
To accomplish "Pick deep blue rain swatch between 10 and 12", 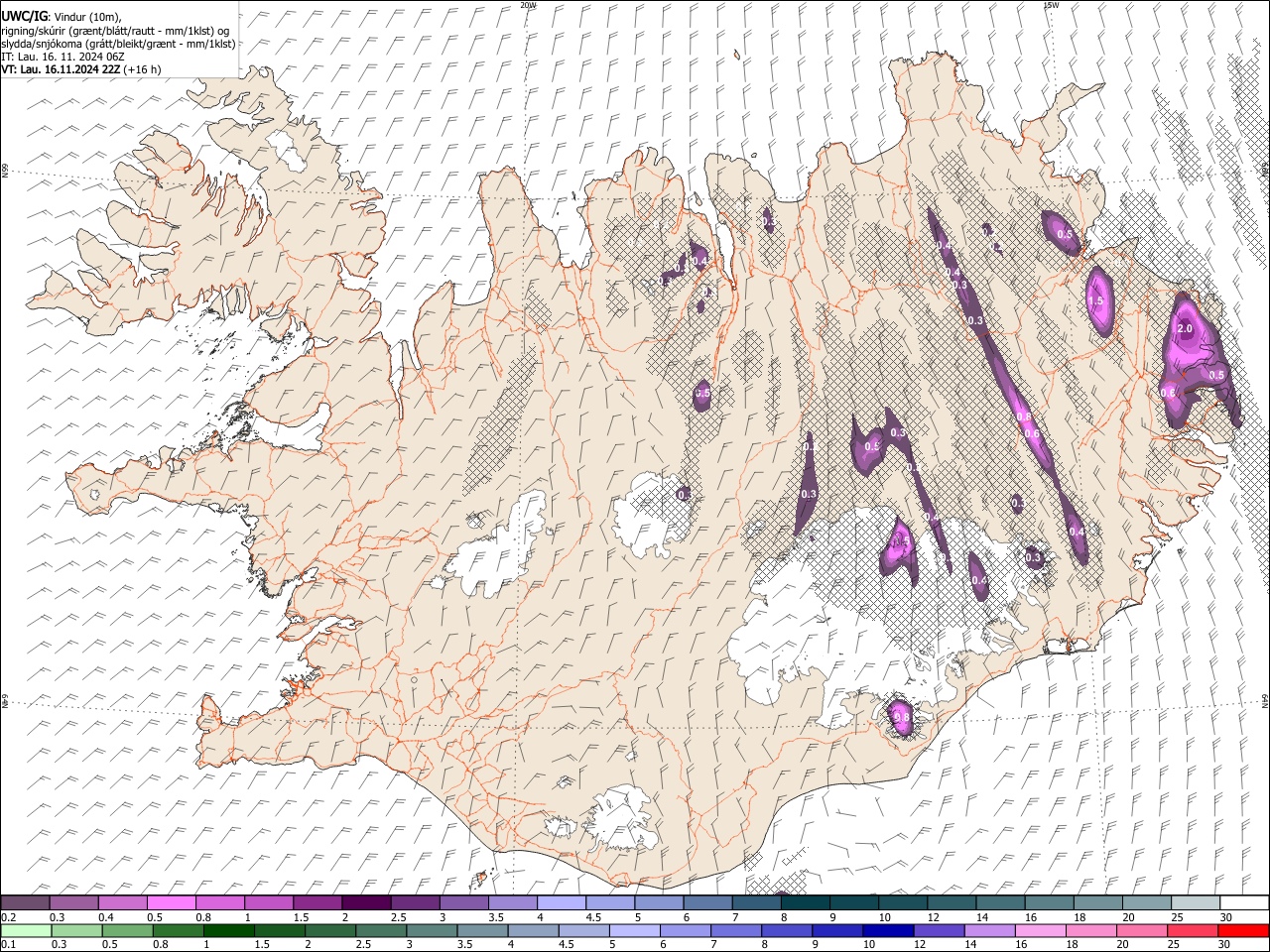I will point(889,930).
